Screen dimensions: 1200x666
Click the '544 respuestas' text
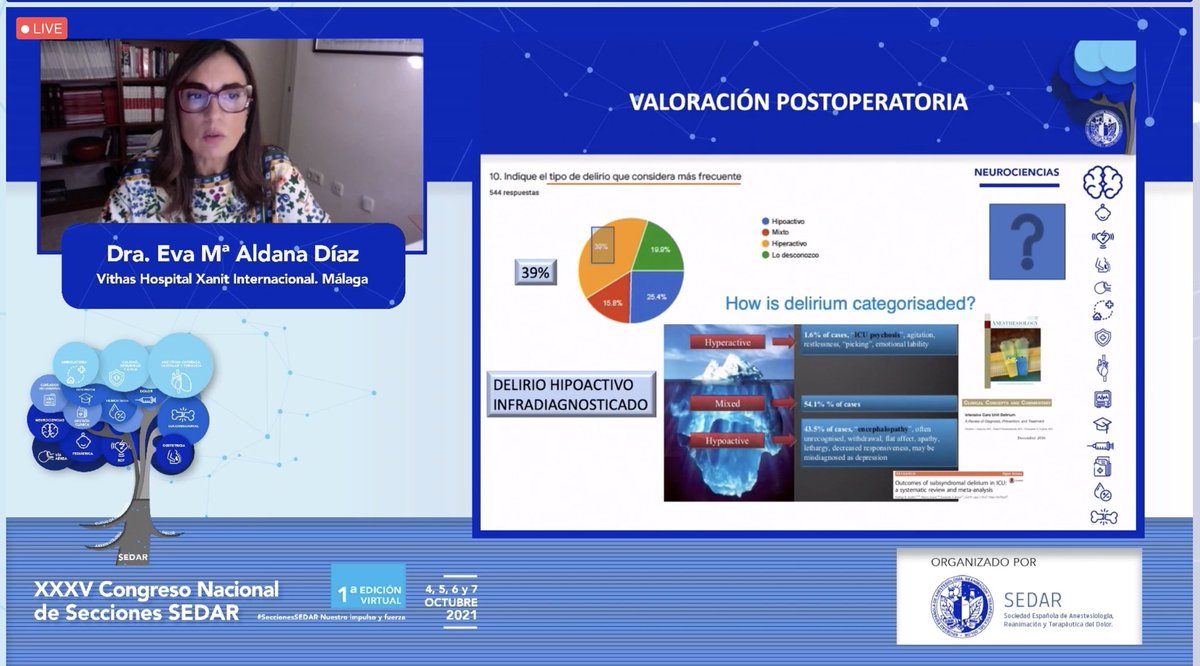coord(514,192)
